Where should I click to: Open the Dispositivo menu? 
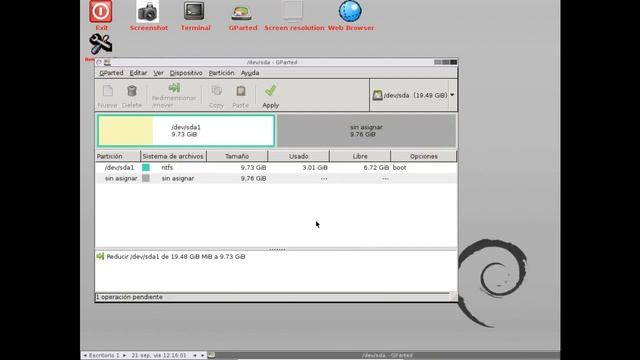(186, 73)
